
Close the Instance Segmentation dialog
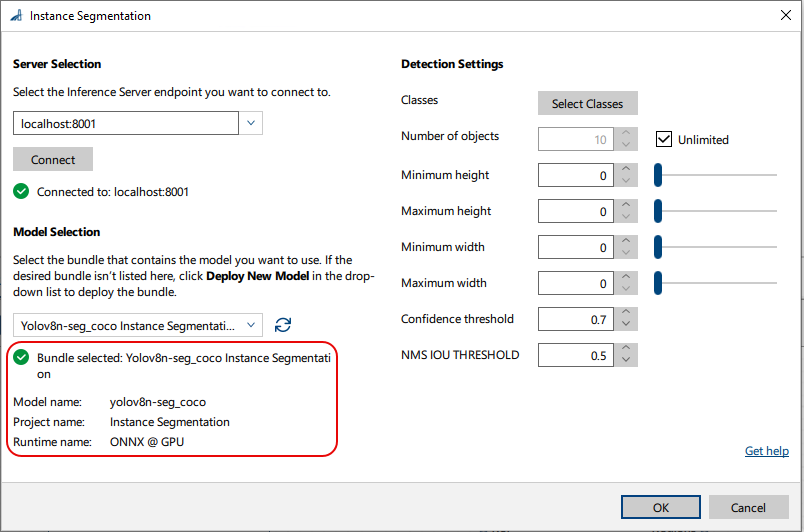(786, 15)
